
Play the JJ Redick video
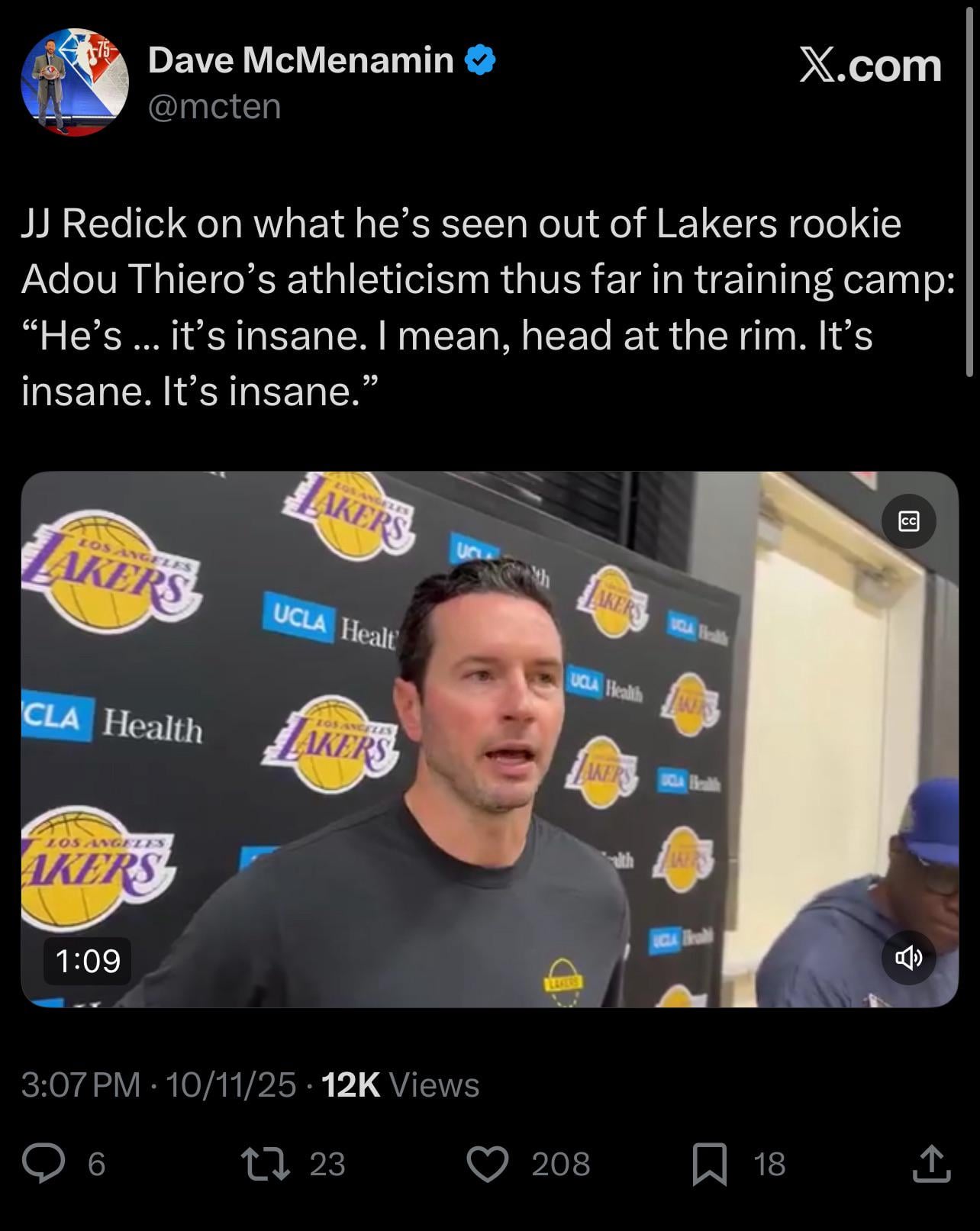click(489, 739)
